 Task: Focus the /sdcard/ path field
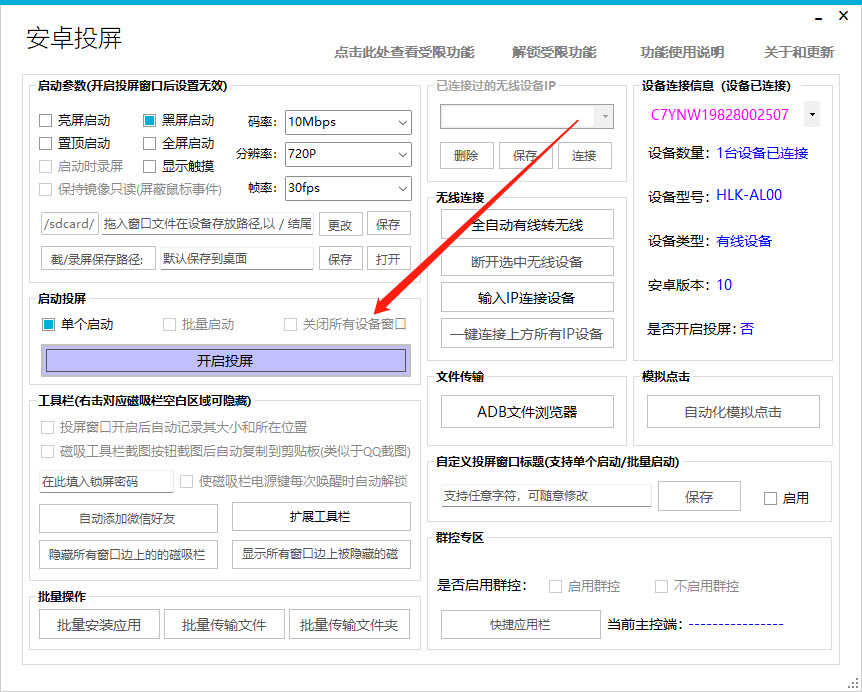[x=70, y=224]
